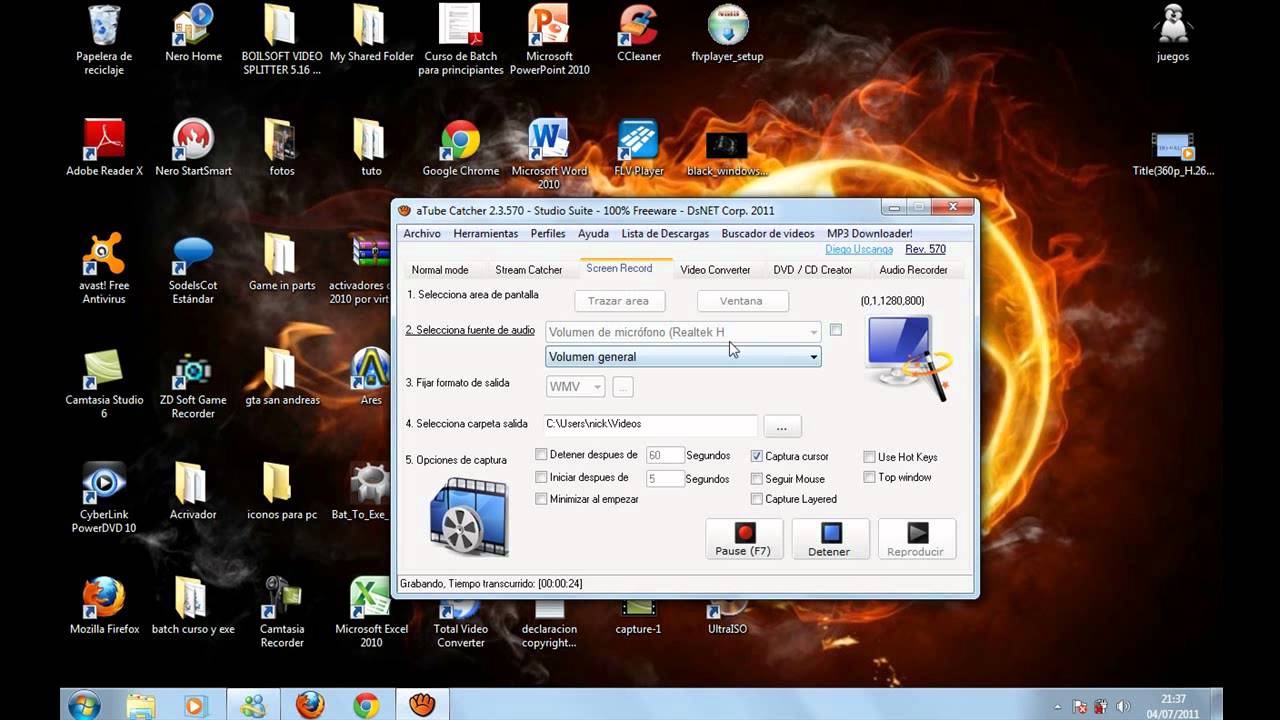Switch to DVD / CD Creator tab

point(813,270)
